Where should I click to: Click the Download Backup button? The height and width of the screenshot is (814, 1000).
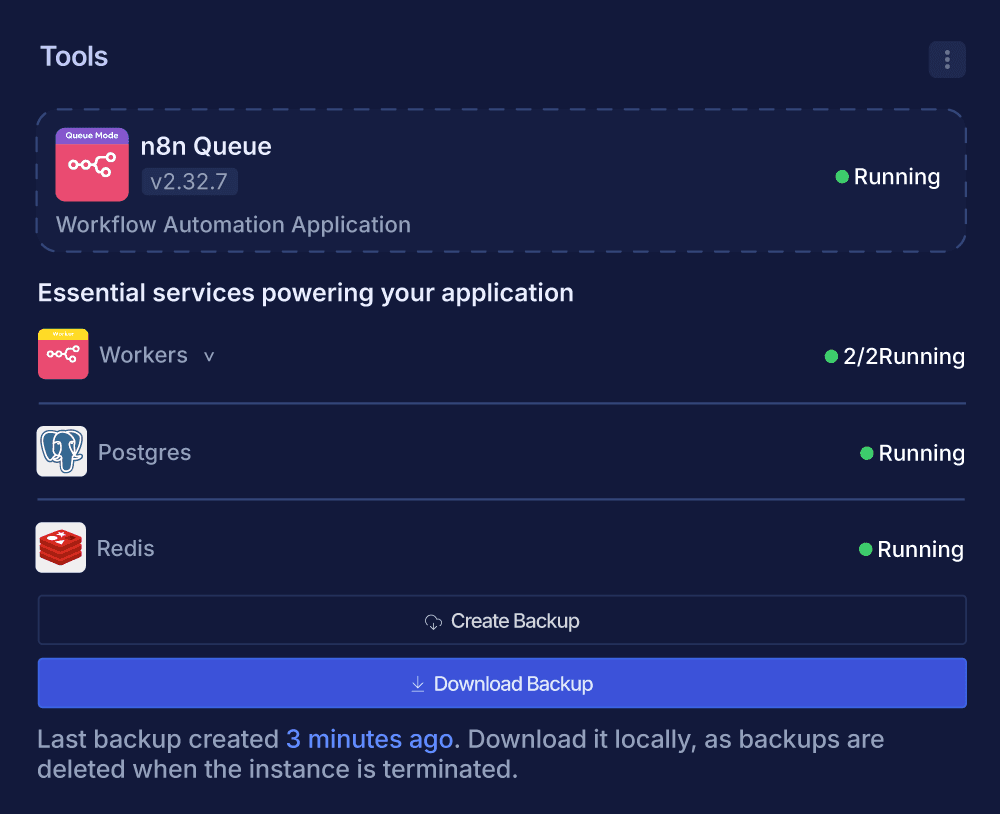tap(502, 683)
